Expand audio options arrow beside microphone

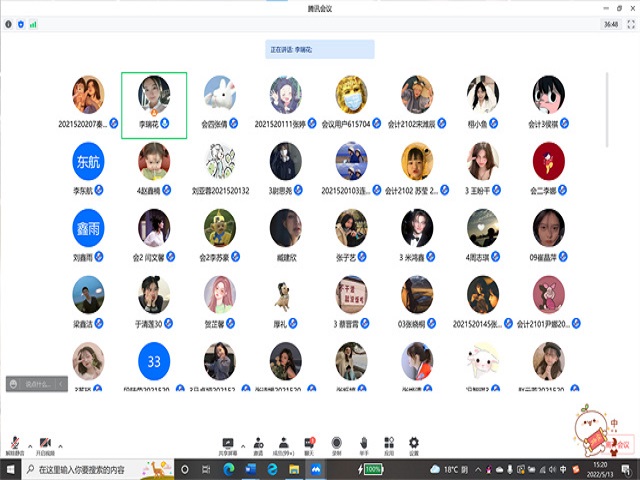click(x=27, y=441)
